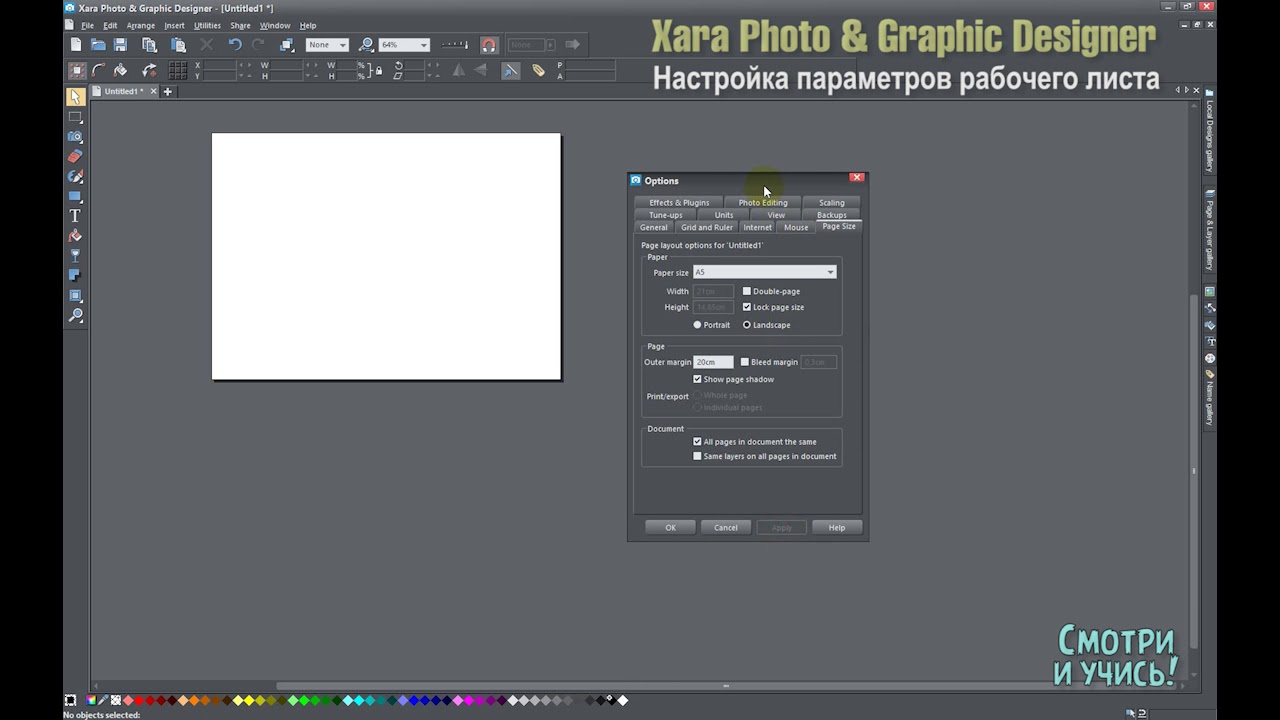
Task: Open the Local Designs gallery side tab
Action: [x=1209, y=131]
